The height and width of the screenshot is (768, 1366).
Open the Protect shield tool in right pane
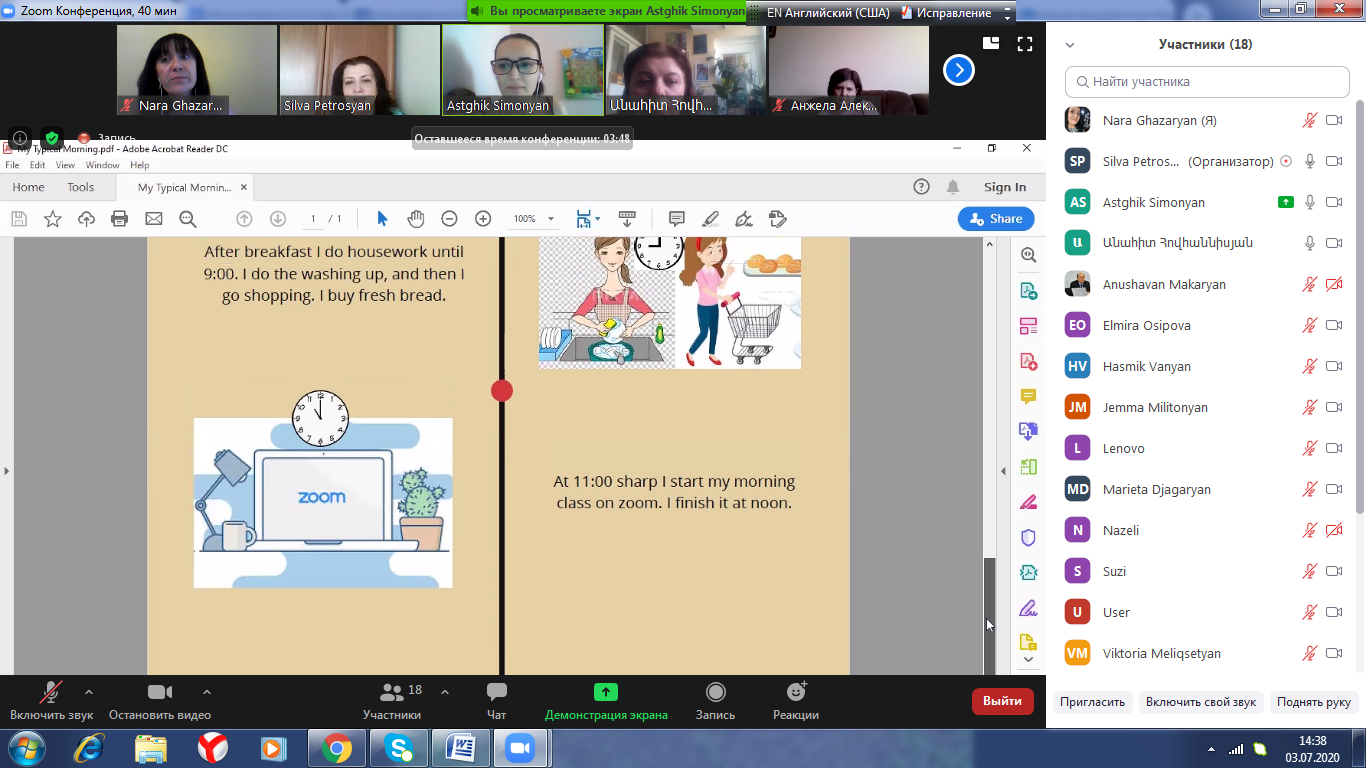pyautogui.click(x=1028, y=538)
